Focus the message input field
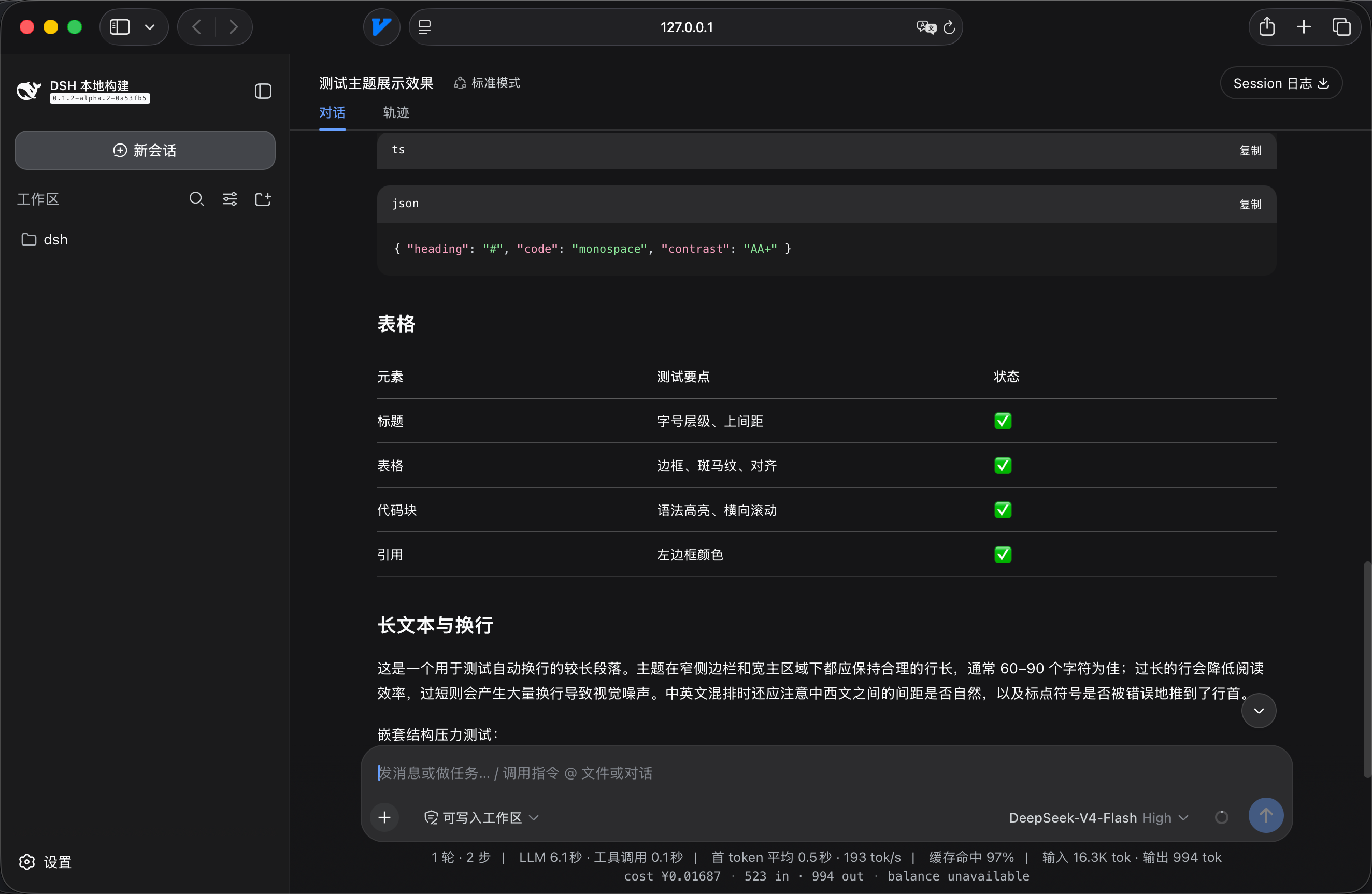 [826, 773]
